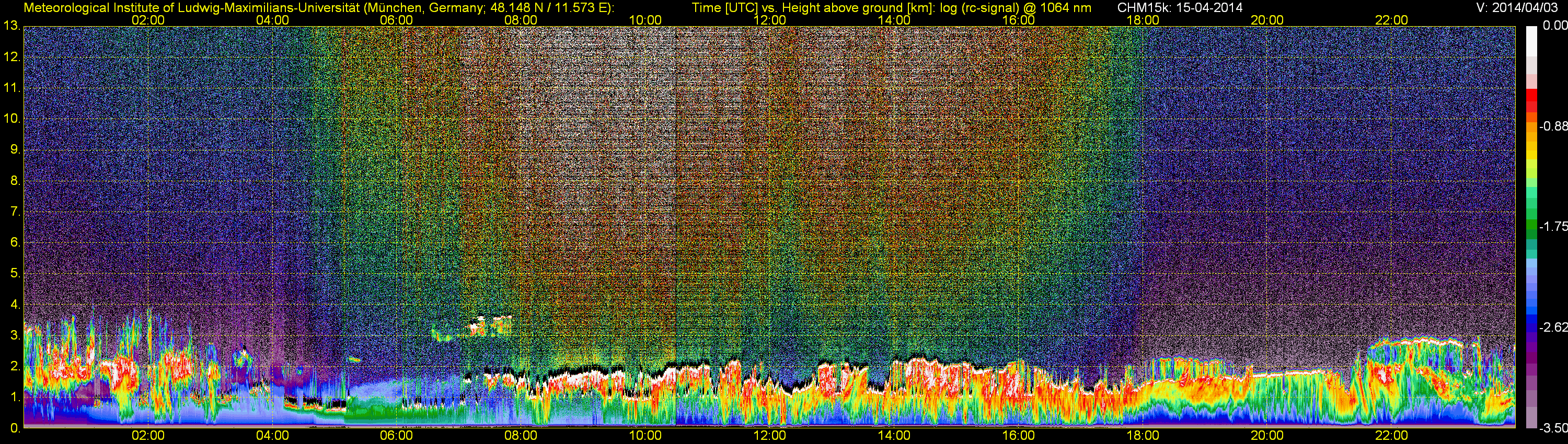Click the 11. km height axis label
Viewport: 1568px width, 444px height.
pos(12,88)
